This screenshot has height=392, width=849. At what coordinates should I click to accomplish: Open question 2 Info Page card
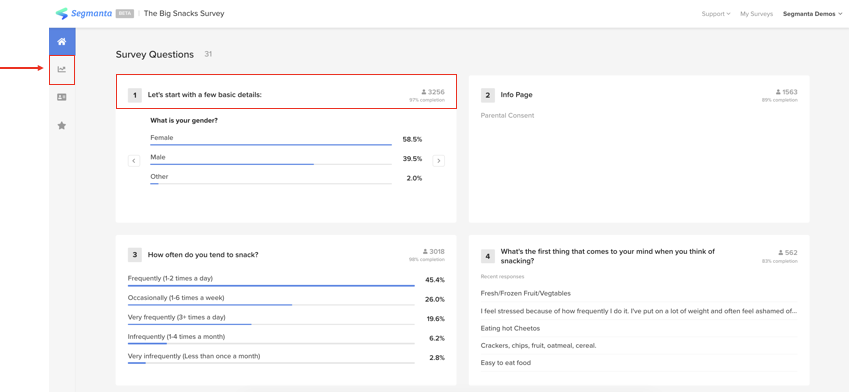coord(639,149)
